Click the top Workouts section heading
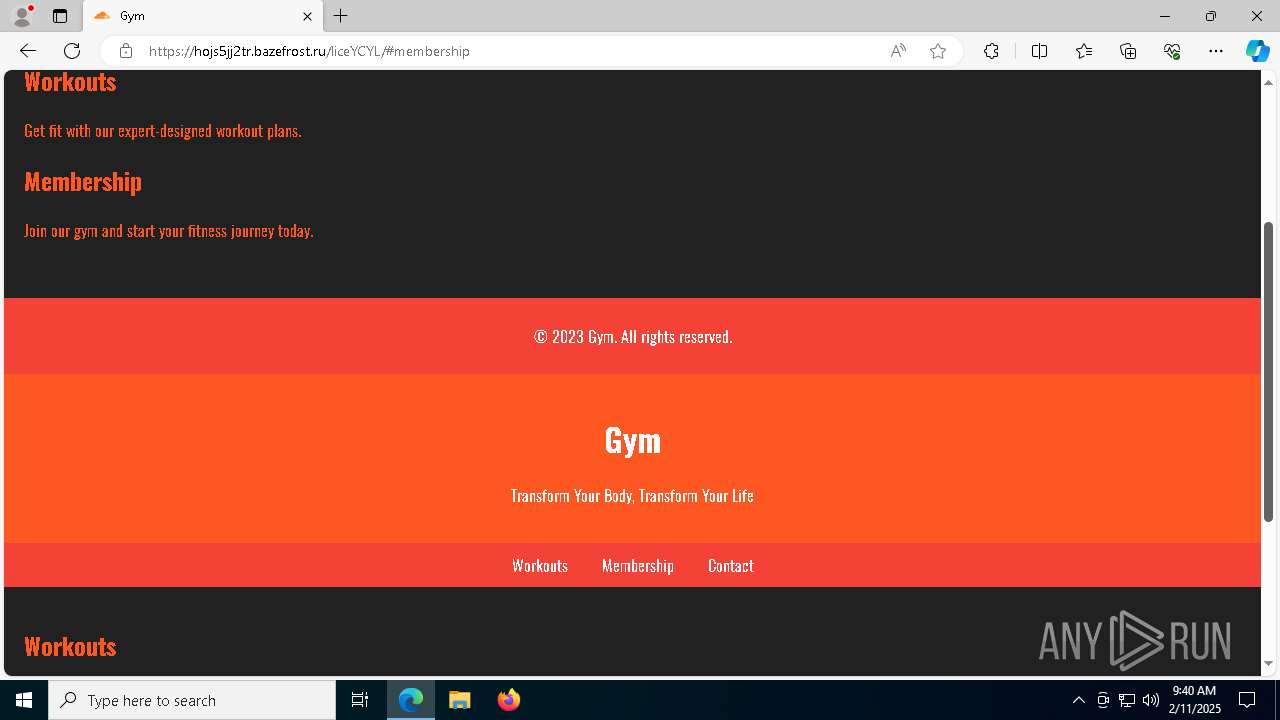 (x=70, y=82)
